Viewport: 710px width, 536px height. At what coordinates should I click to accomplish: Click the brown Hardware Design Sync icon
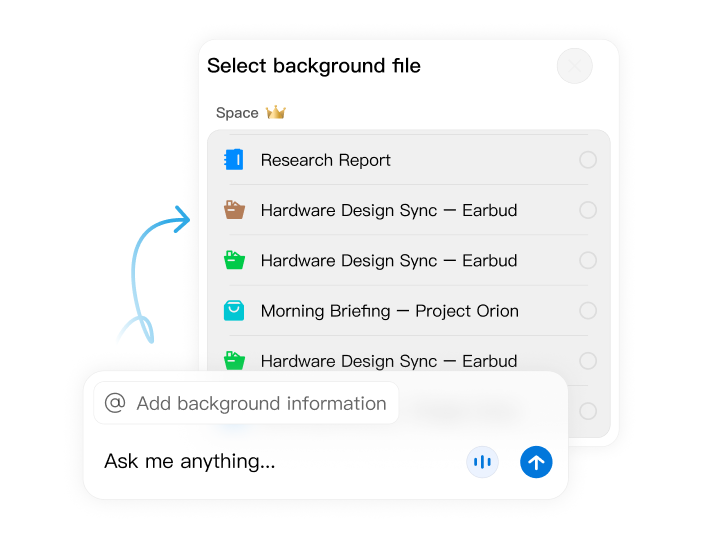234,210
